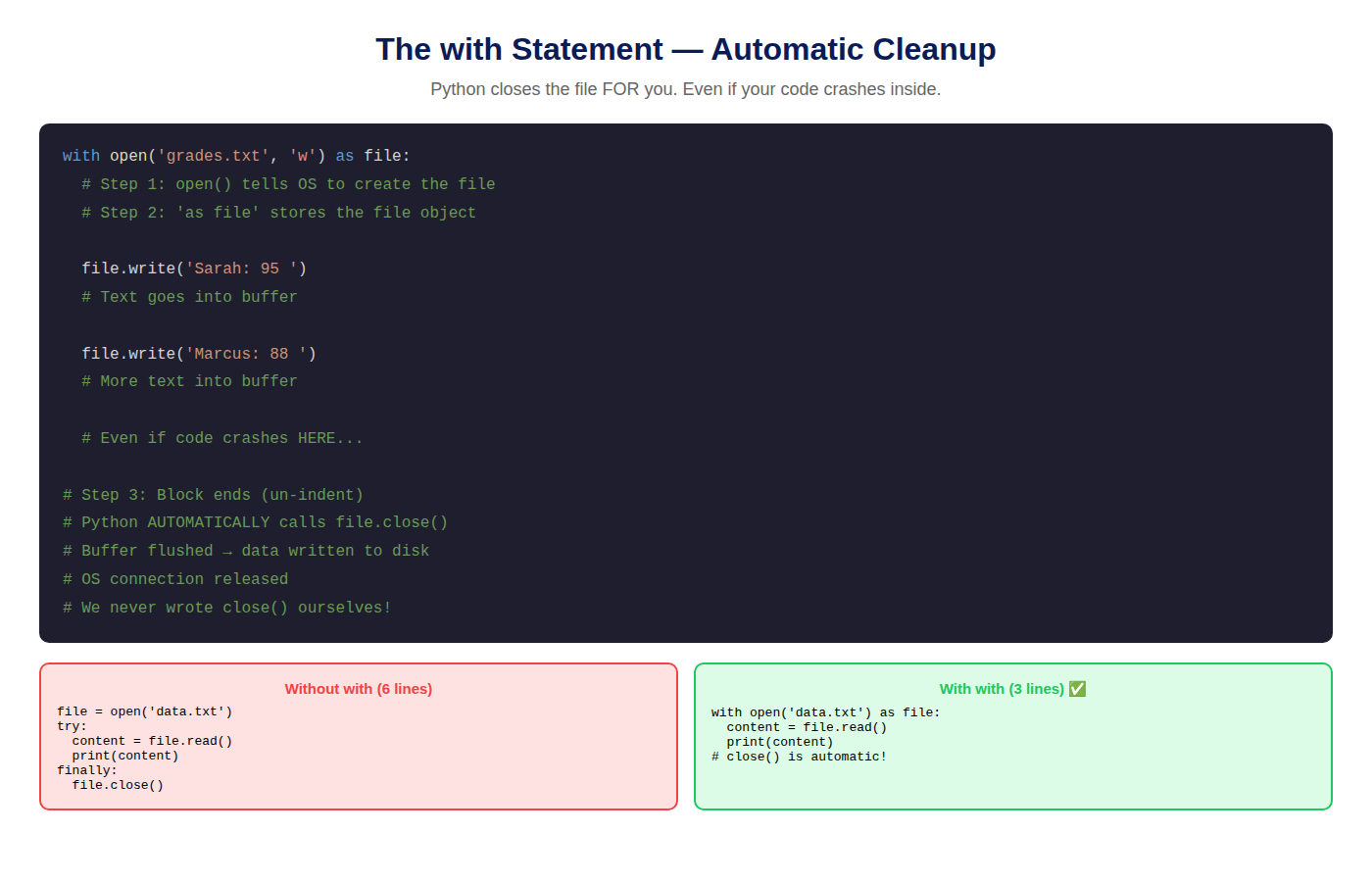Select the "Step 2: 'as file' stores" comment
Viewport: 1372px width, 882px height.
(278, 213)
